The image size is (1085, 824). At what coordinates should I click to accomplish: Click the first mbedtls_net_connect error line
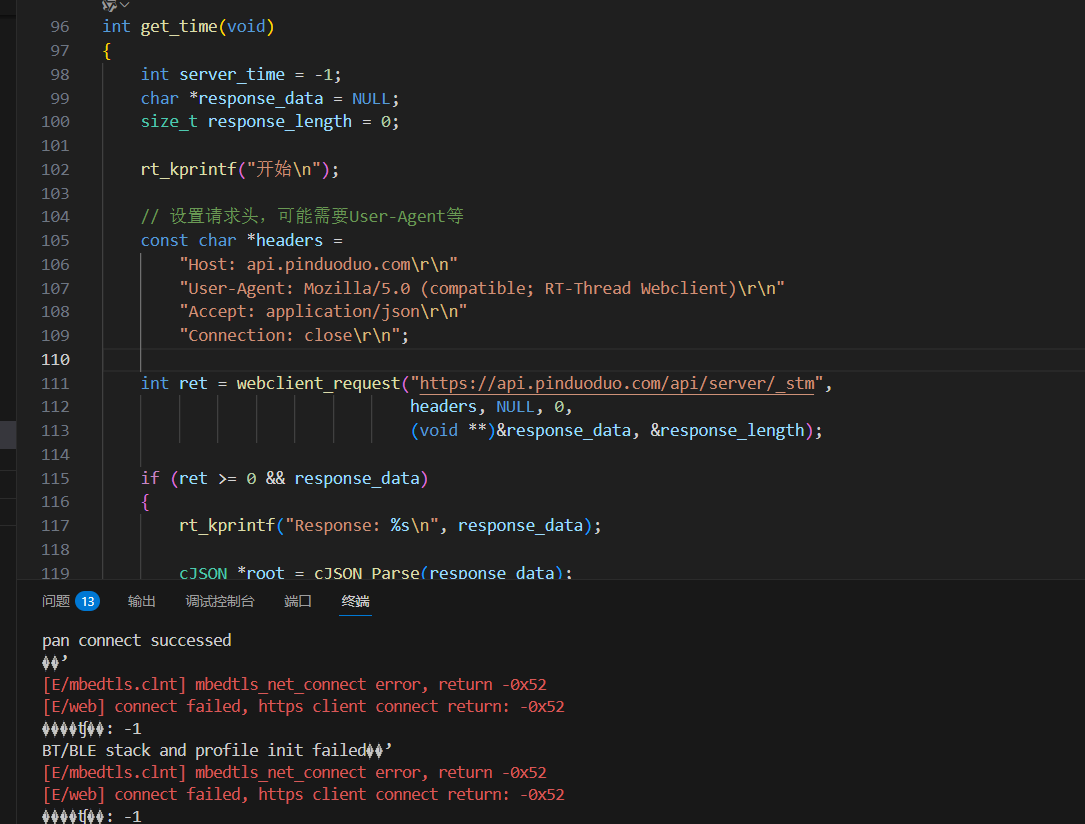[294, 685]
